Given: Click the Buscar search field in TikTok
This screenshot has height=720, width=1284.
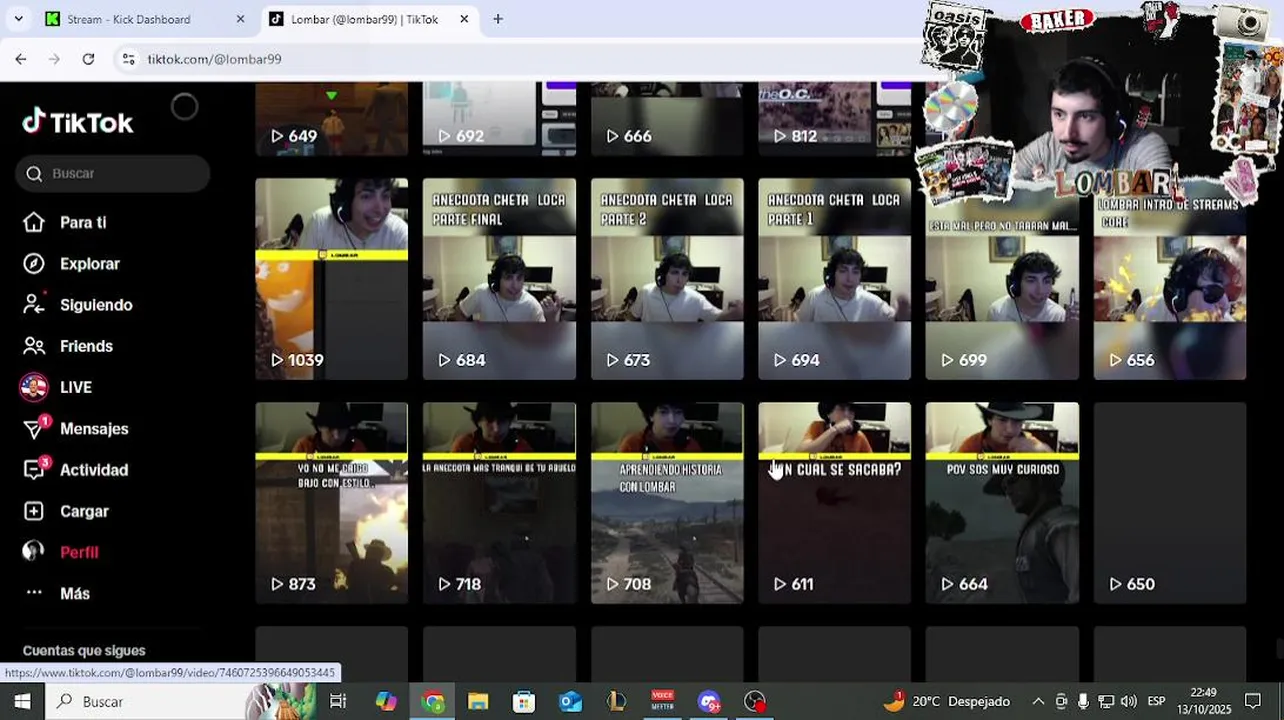Looking at the screenshot, I should 113,173.
